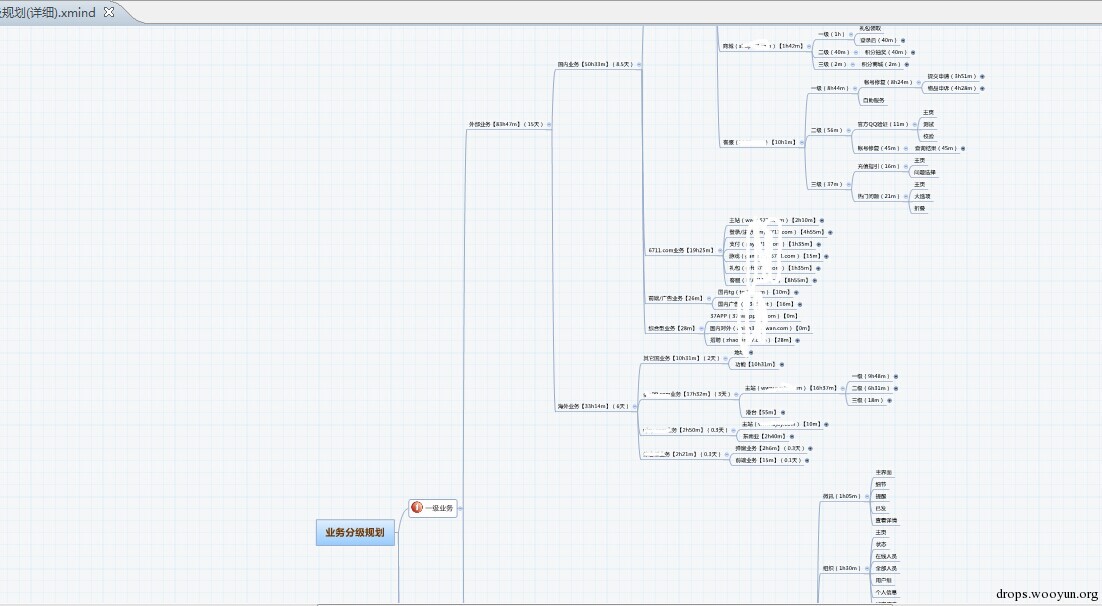Select the 规划(详细).xmind editor tab
The height and width of the screenshot is (606, 1102).
coord(49,12)
